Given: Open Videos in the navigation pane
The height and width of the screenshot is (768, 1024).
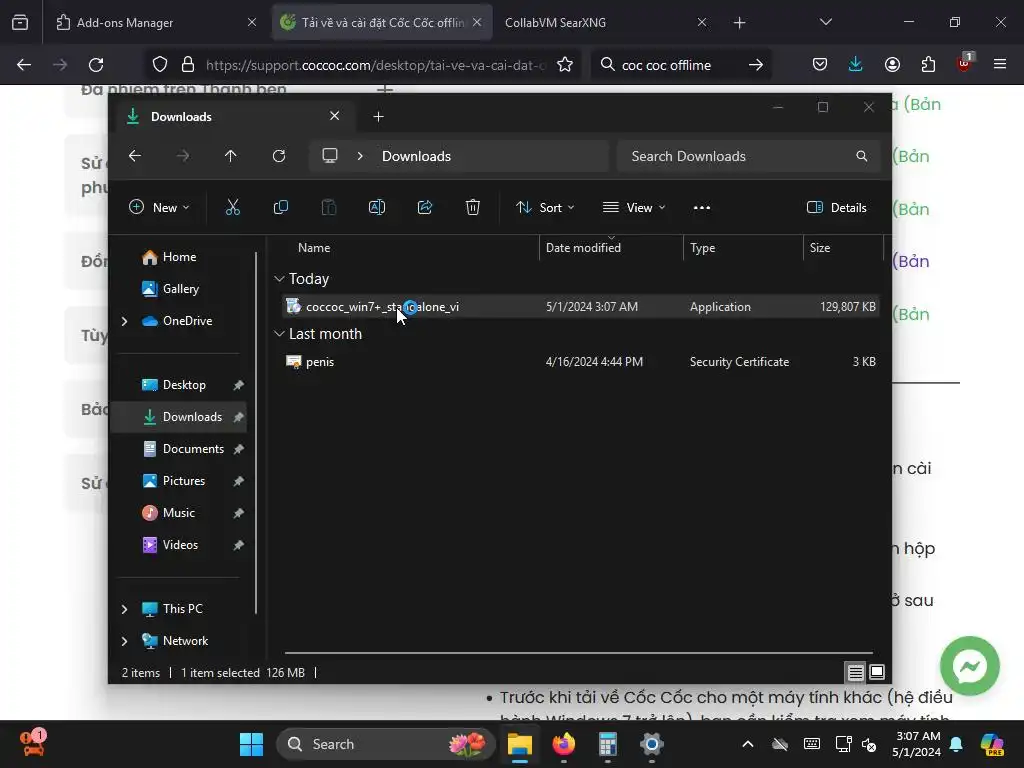Looking at the screenshot, I should point(180,545).
